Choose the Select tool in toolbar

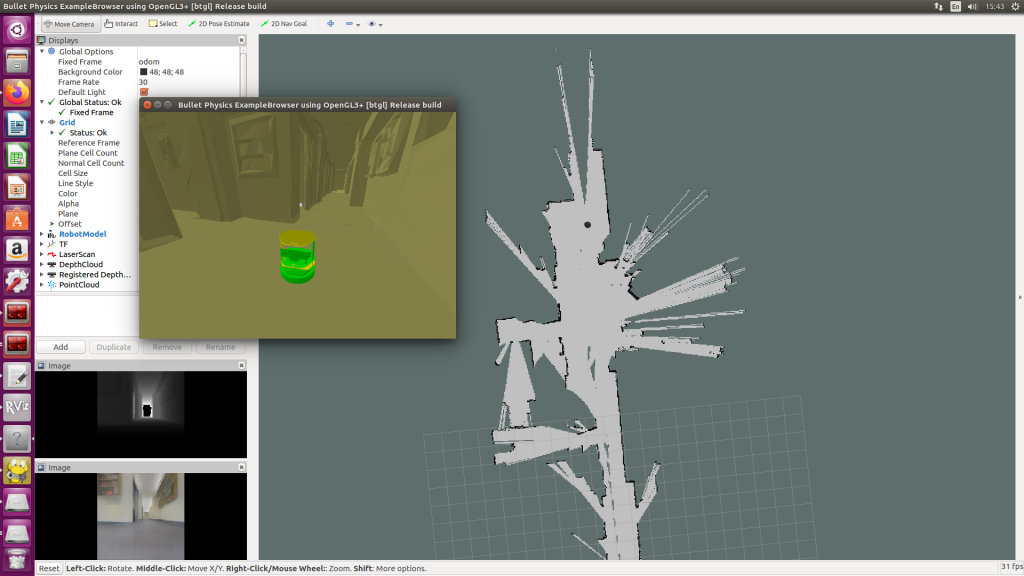(x=163, y=24)
